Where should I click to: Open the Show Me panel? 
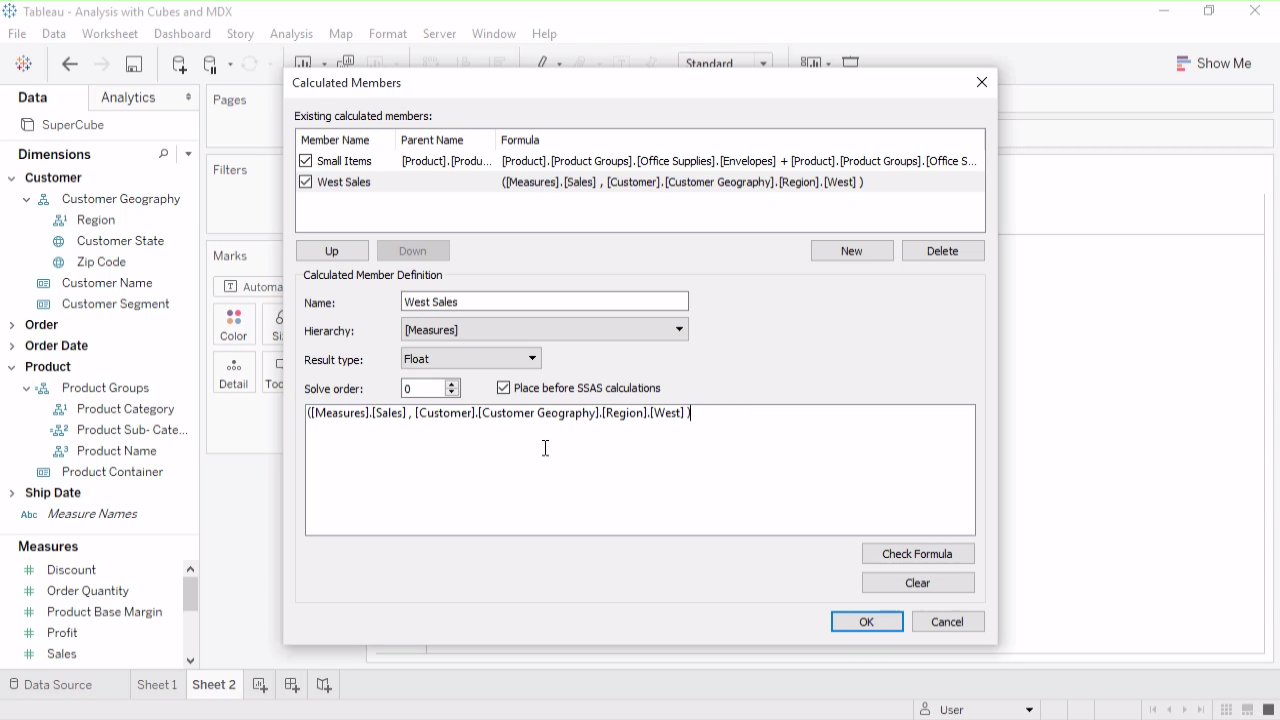pyautogui.click(x=1213, y=63)
